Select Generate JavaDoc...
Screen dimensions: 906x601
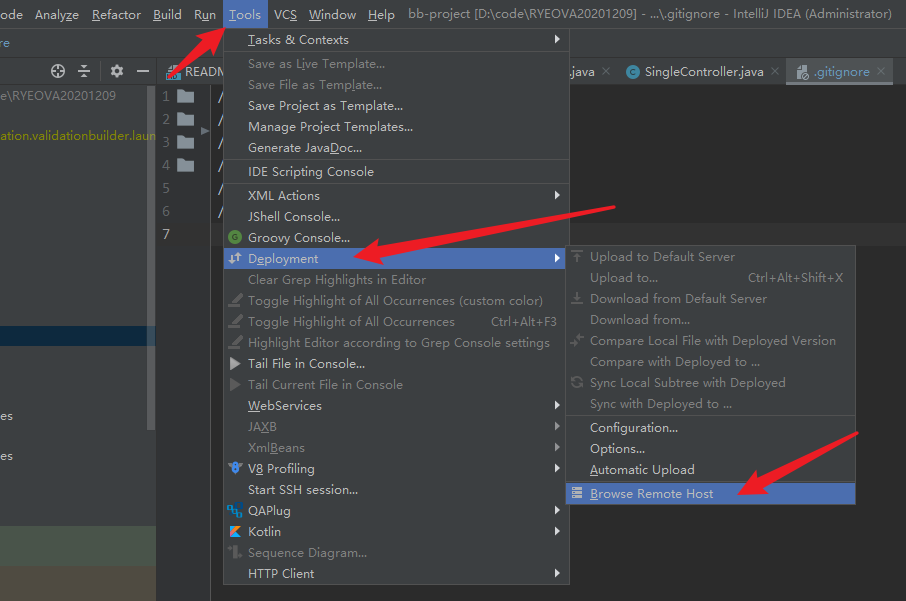point(396,148)
